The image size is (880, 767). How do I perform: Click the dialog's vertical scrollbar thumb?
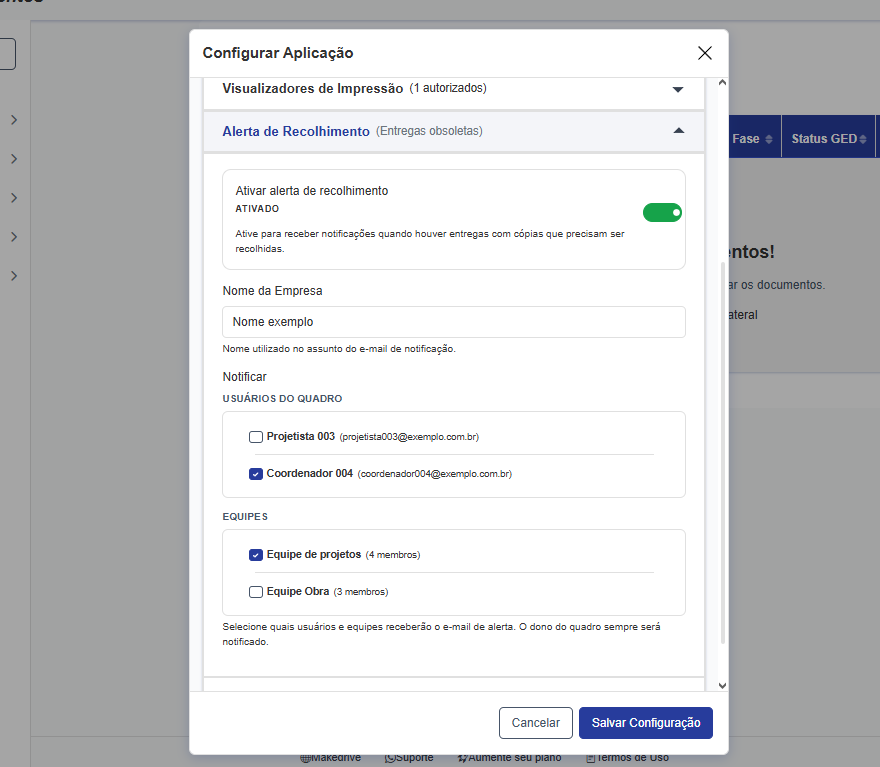click(722, 450)
